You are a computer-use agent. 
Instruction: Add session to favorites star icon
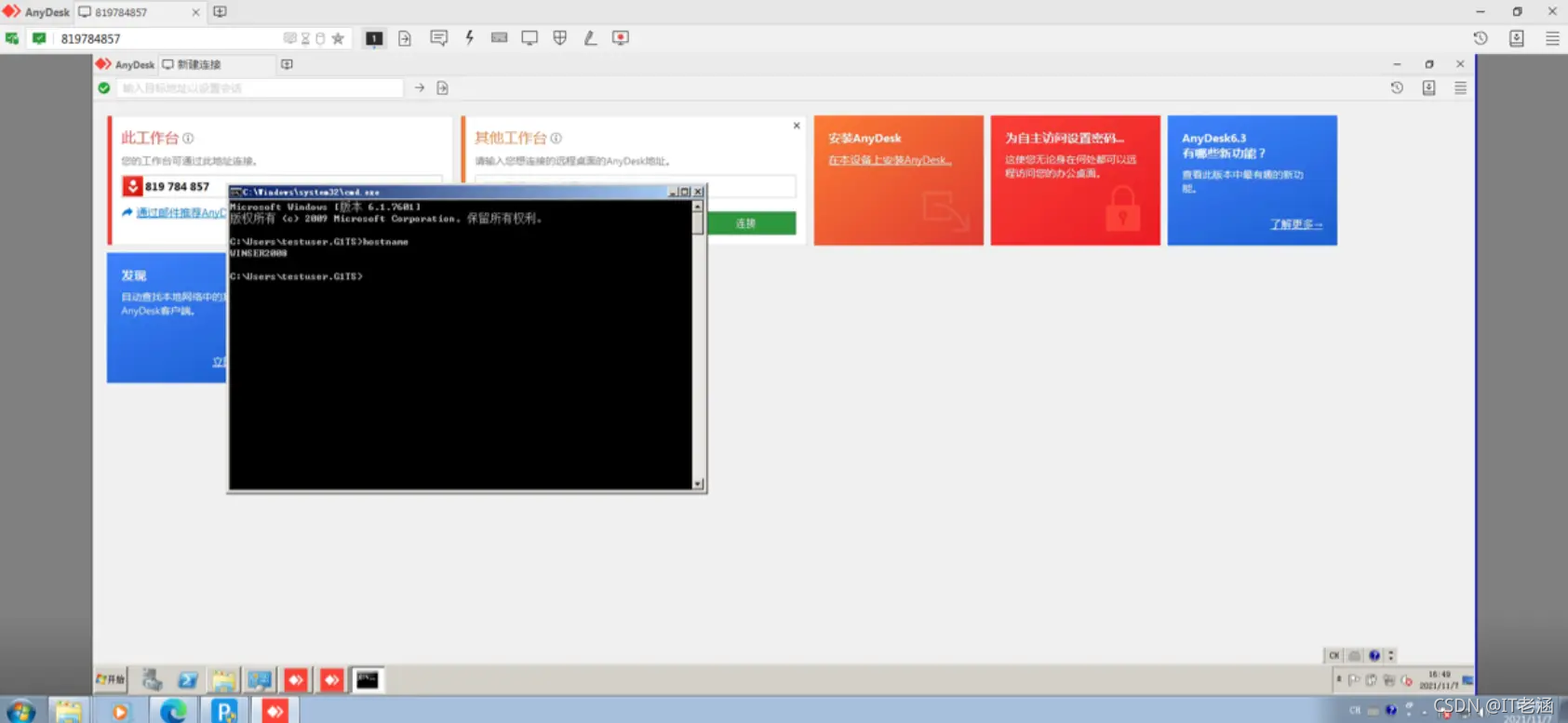coord(338,38)
